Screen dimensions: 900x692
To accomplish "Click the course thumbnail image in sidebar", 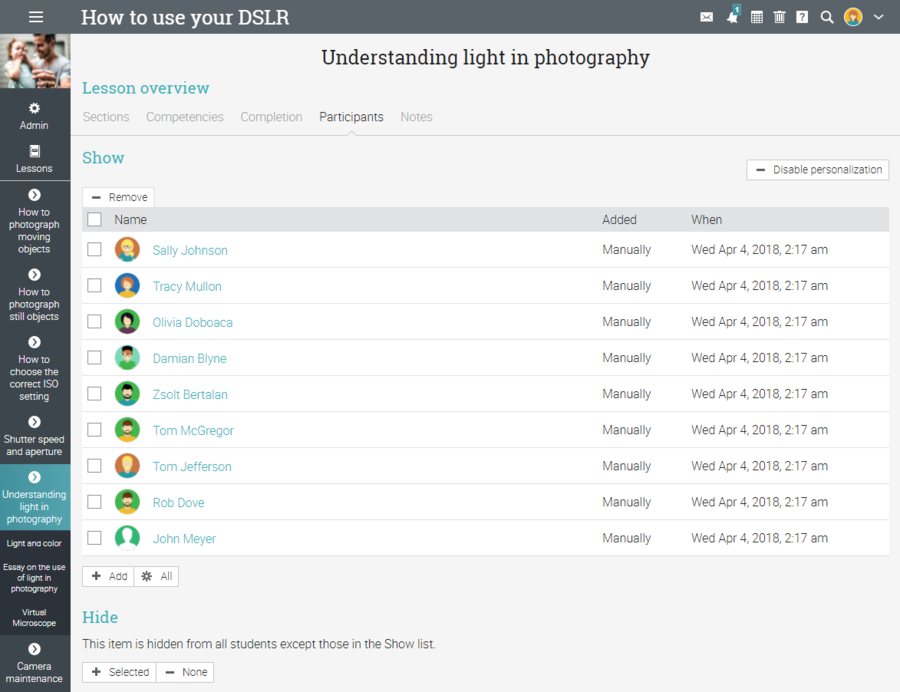I will 35,62.
